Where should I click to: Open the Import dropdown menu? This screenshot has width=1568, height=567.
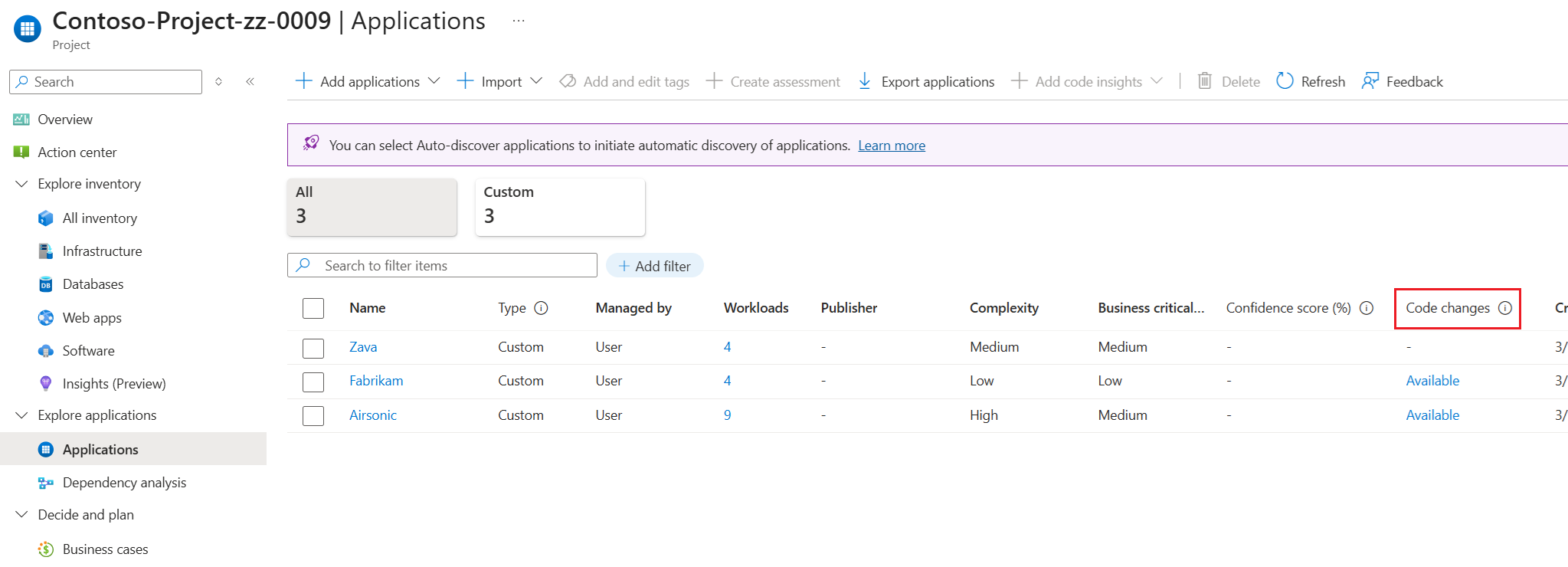pos(500,81)
